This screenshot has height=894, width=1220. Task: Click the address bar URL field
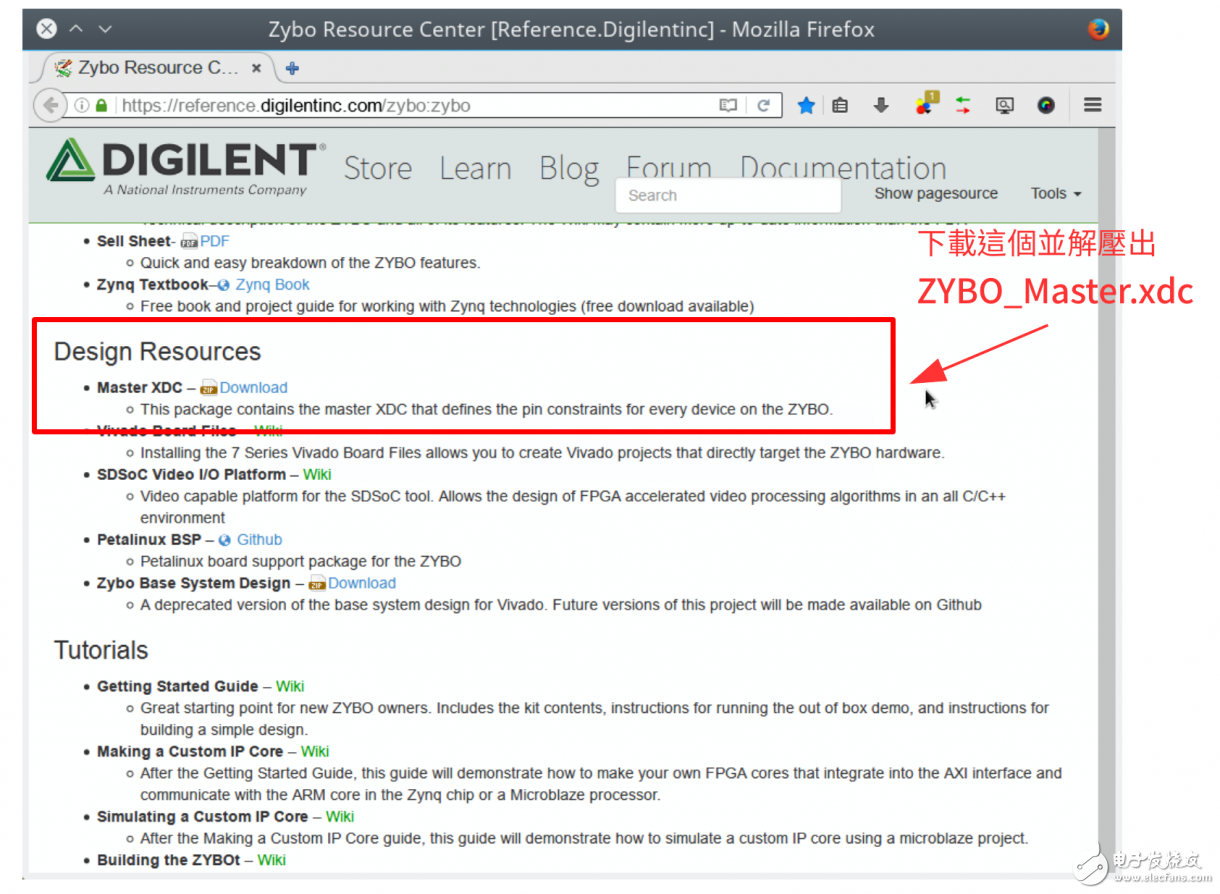400,105
